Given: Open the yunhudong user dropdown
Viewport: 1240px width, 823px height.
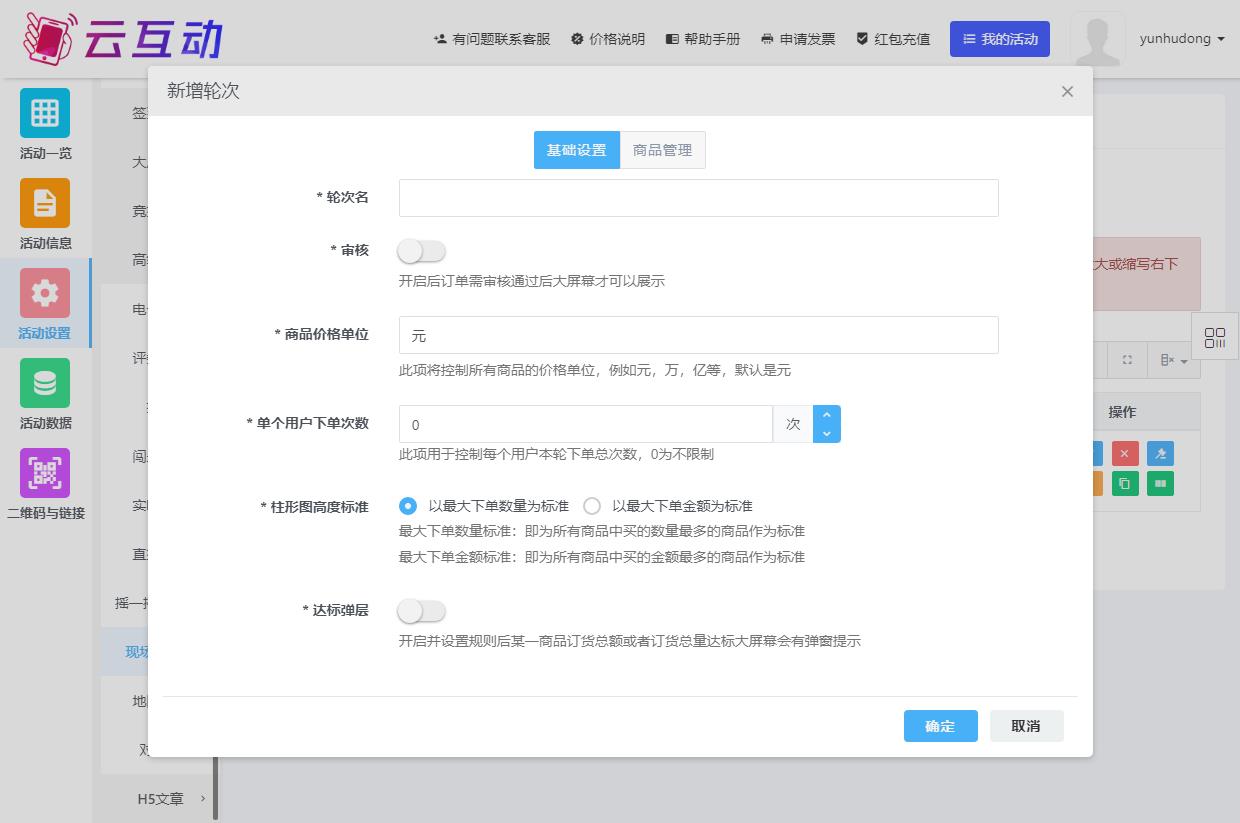Looking at the screenshot, I should click(1181, 39).
